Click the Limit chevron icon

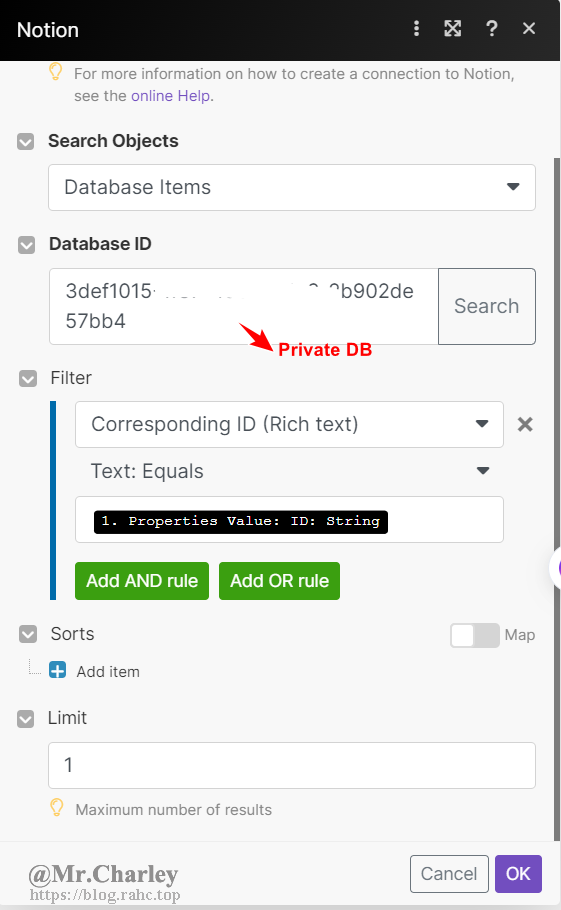coord(26,719)
